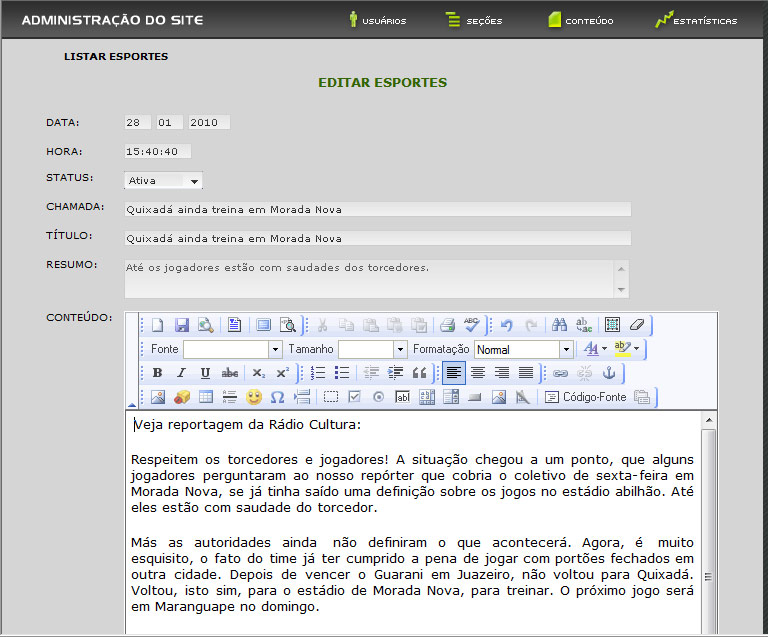768x637 pixels.
Task: Insert special character with Omega icon
Action: [x=278, y=397]
